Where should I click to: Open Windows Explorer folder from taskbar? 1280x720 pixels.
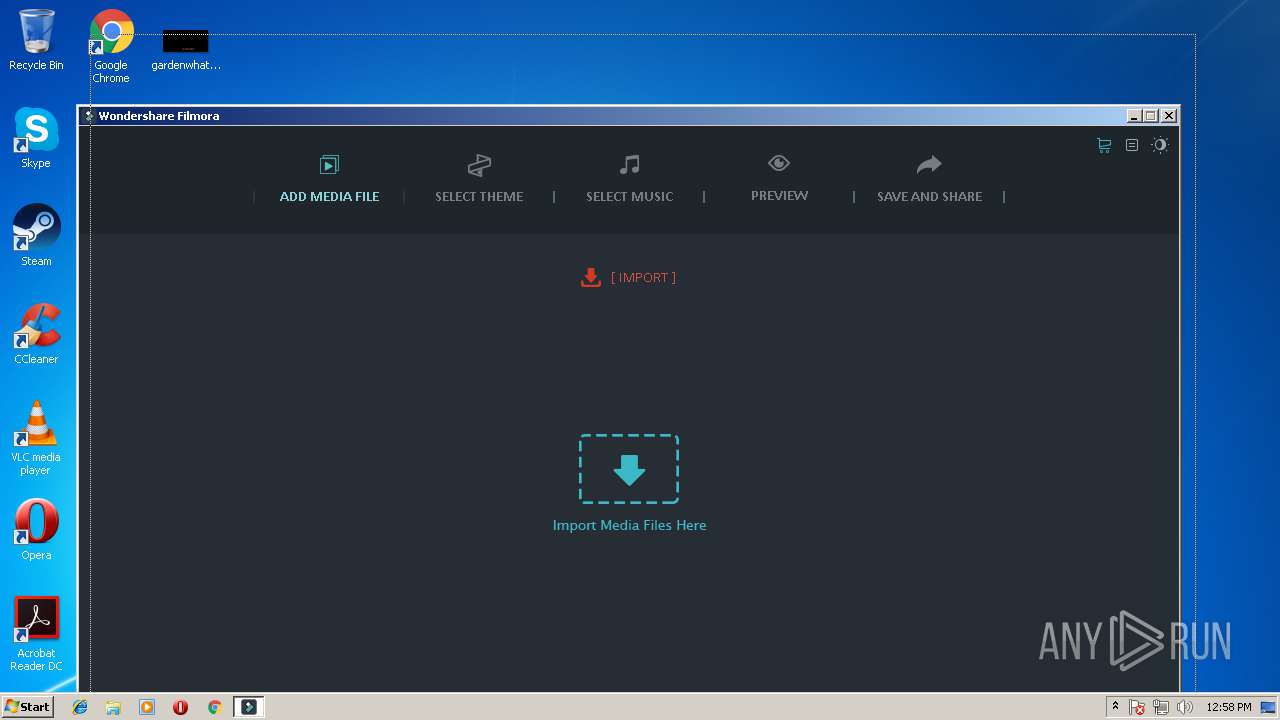[x=113, y=707]
